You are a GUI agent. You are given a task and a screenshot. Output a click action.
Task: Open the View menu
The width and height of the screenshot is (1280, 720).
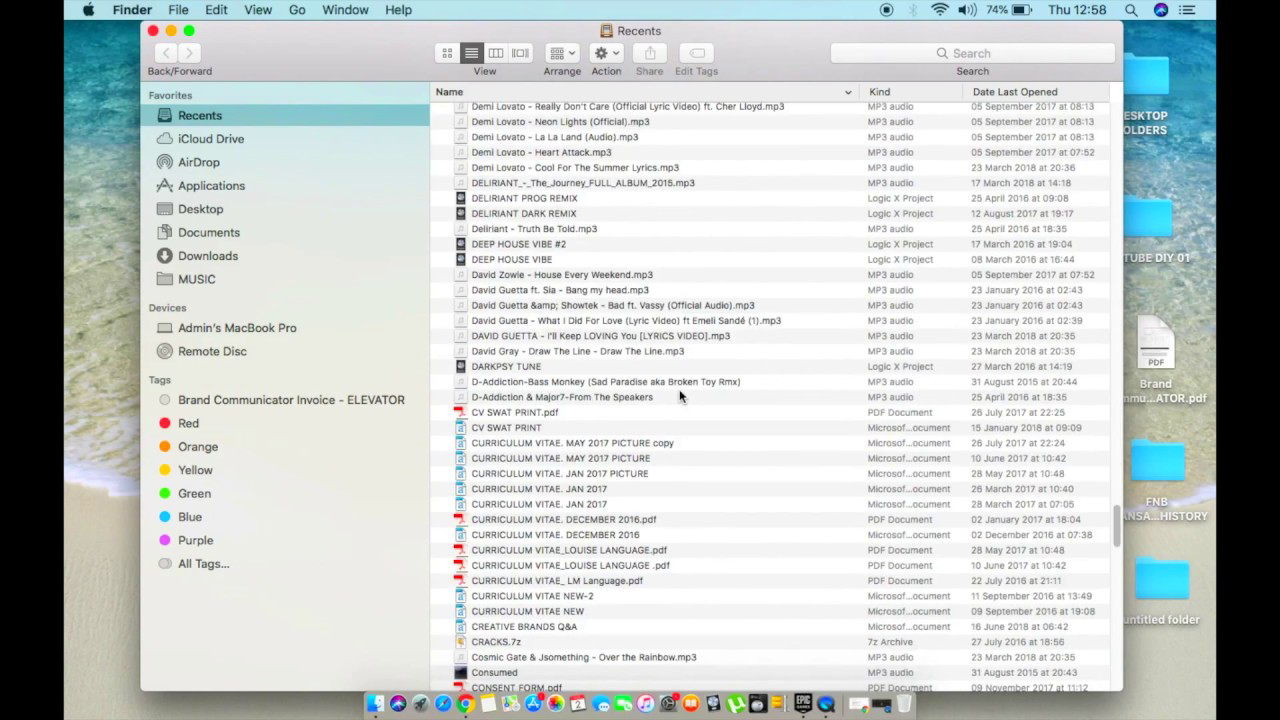[x=258, y=10]
